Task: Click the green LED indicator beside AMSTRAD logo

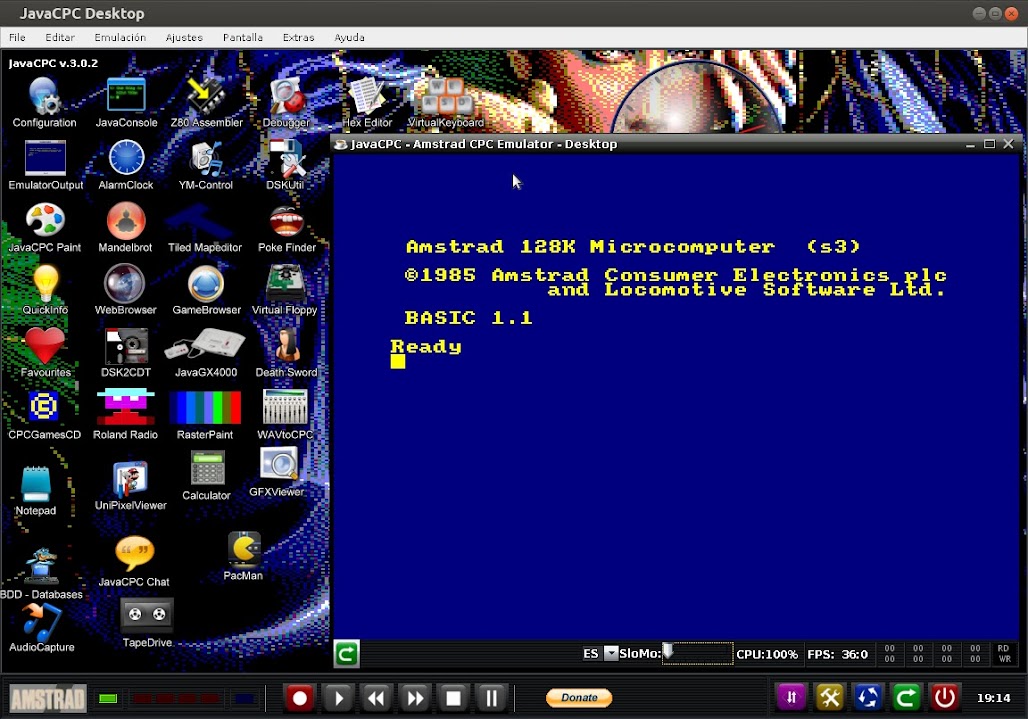Action: (x=108, y=699)
